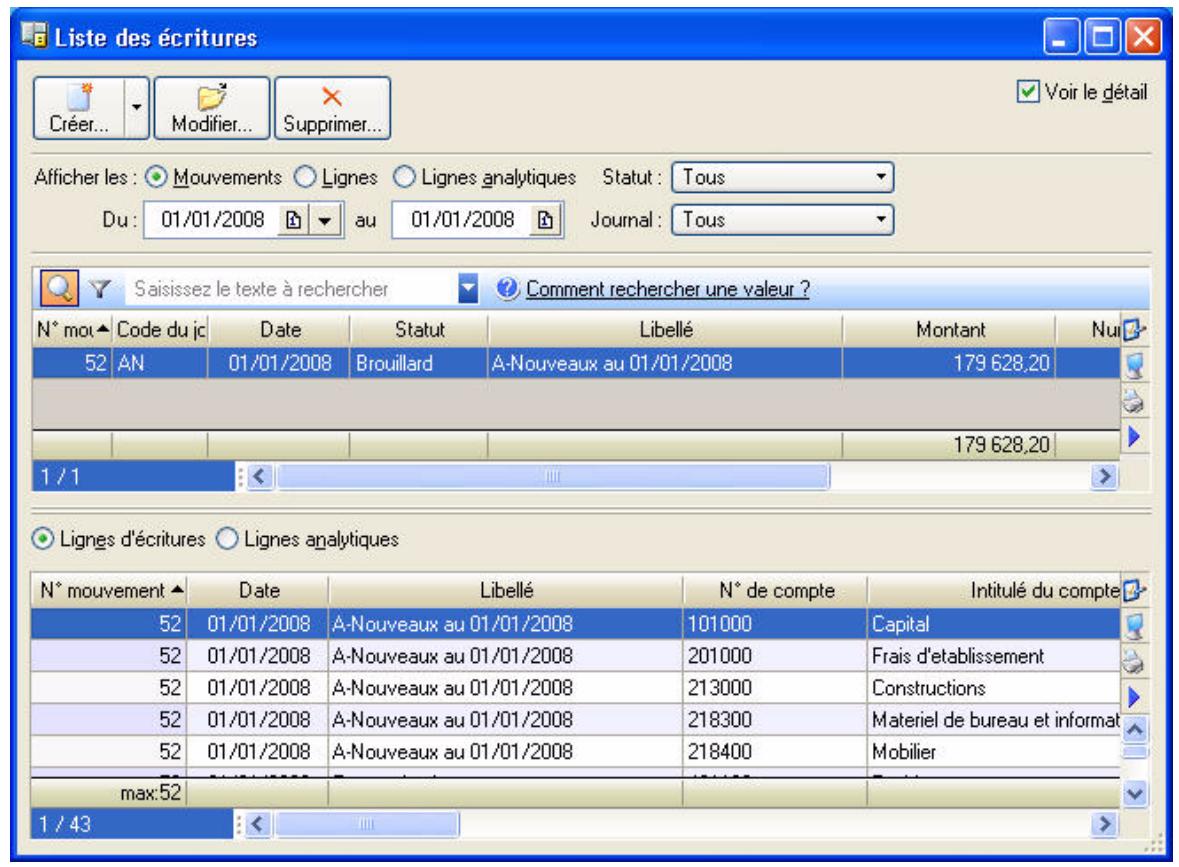Click the upper table export icon
Screen dimensions: 1179x867
pyautogui.click(x=1134, y=365)
